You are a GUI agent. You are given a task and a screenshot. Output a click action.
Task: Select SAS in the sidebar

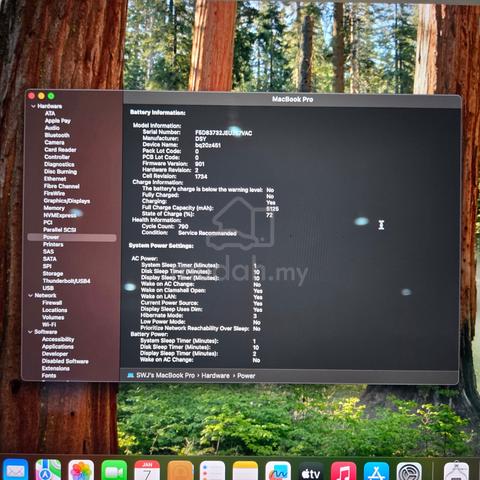pyautogui.click(x=48, y=252)
